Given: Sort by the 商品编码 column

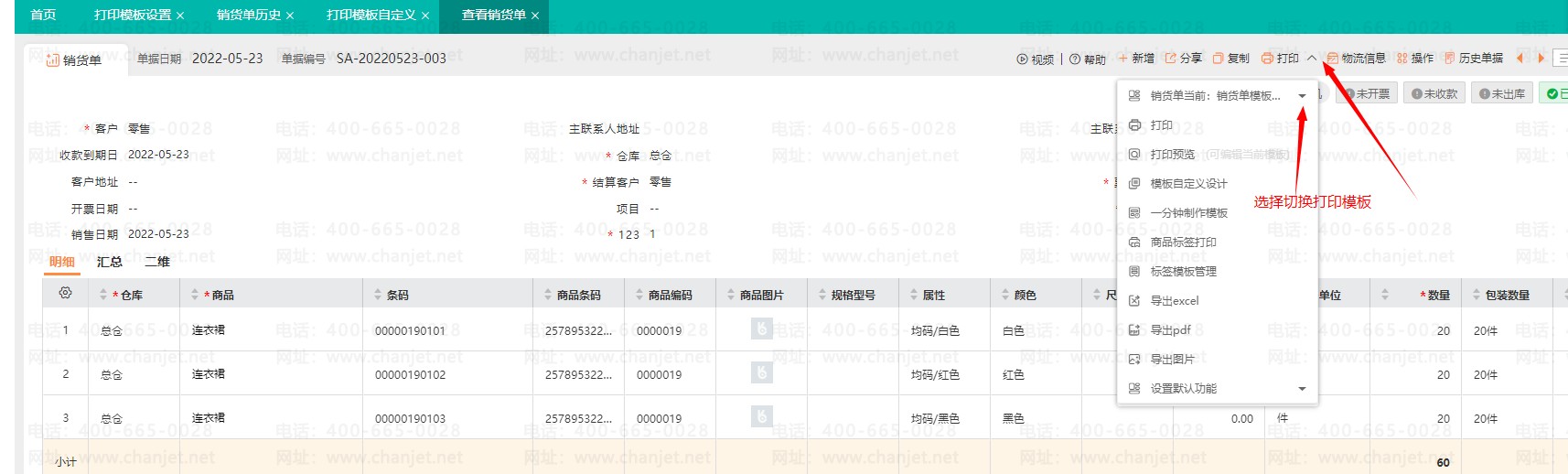Looking at the screenshot, I should (x=639, y=295).
